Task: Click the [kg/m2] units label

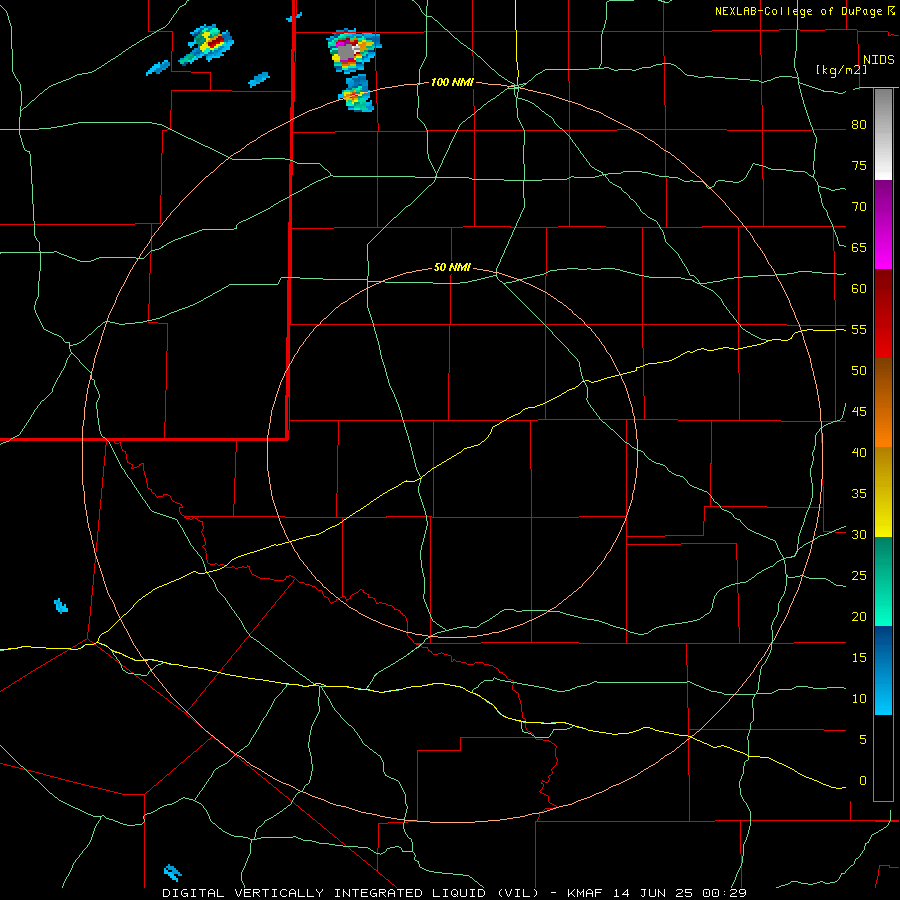Action: click(x=841, y=70)
